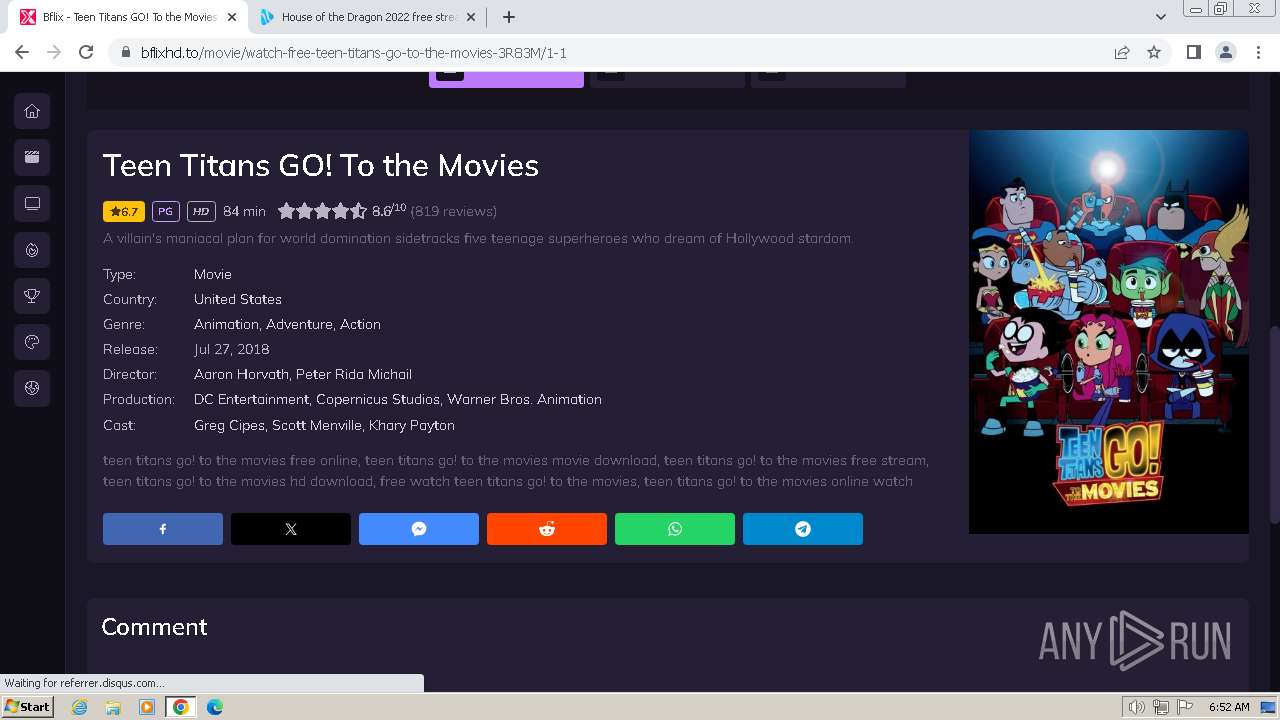
Task: Click the 'Jul 27, 2018' release date
Action: tap(231, 349)
